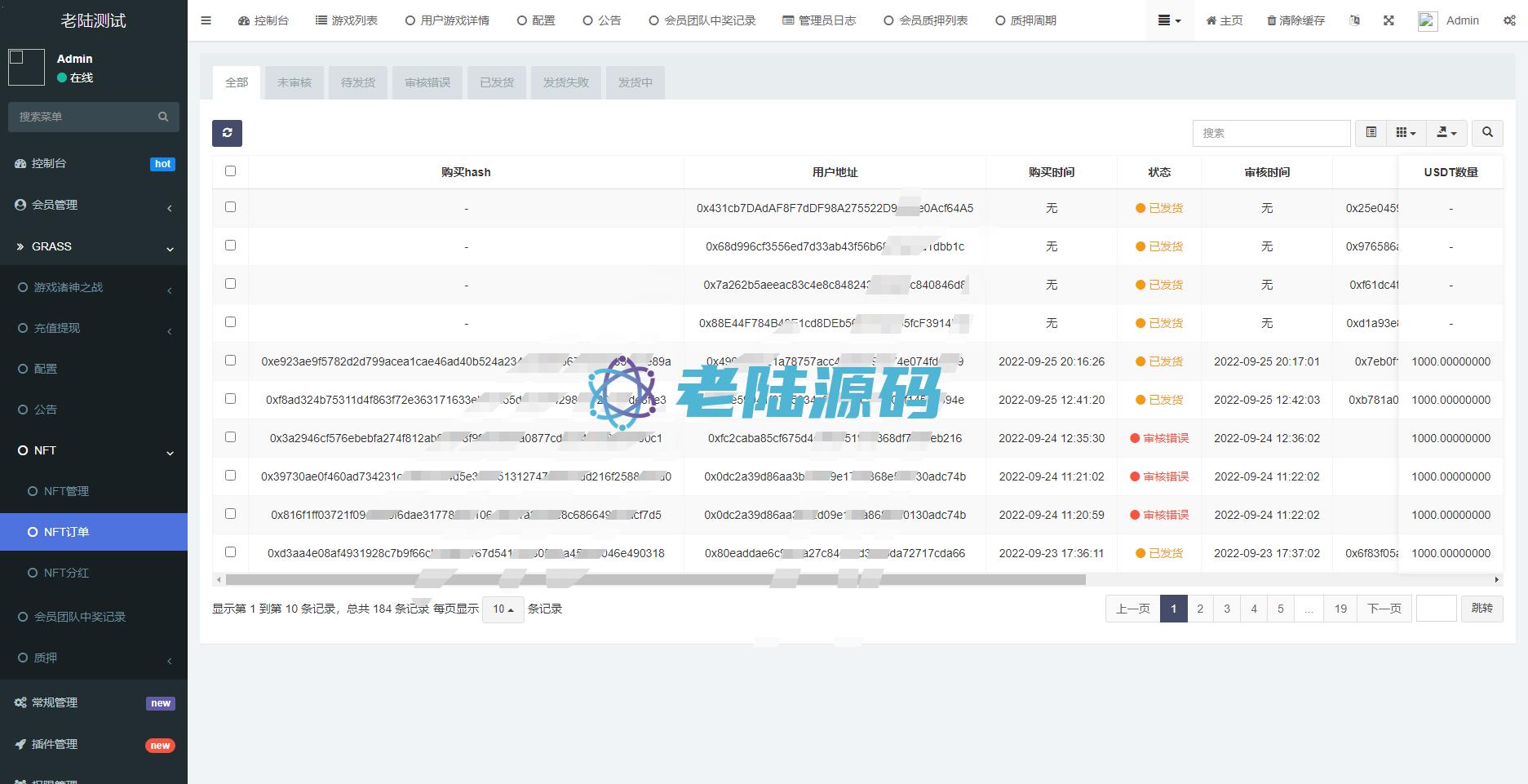The width and height of the screenshot is (1528, 784).
Task: Toggle table card view icon
Action: coord(1371,133)
